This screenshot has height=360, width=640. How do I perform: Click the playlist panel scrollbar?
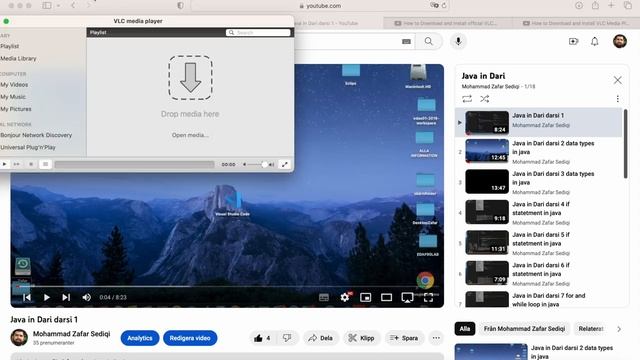(x=625, y=144)
